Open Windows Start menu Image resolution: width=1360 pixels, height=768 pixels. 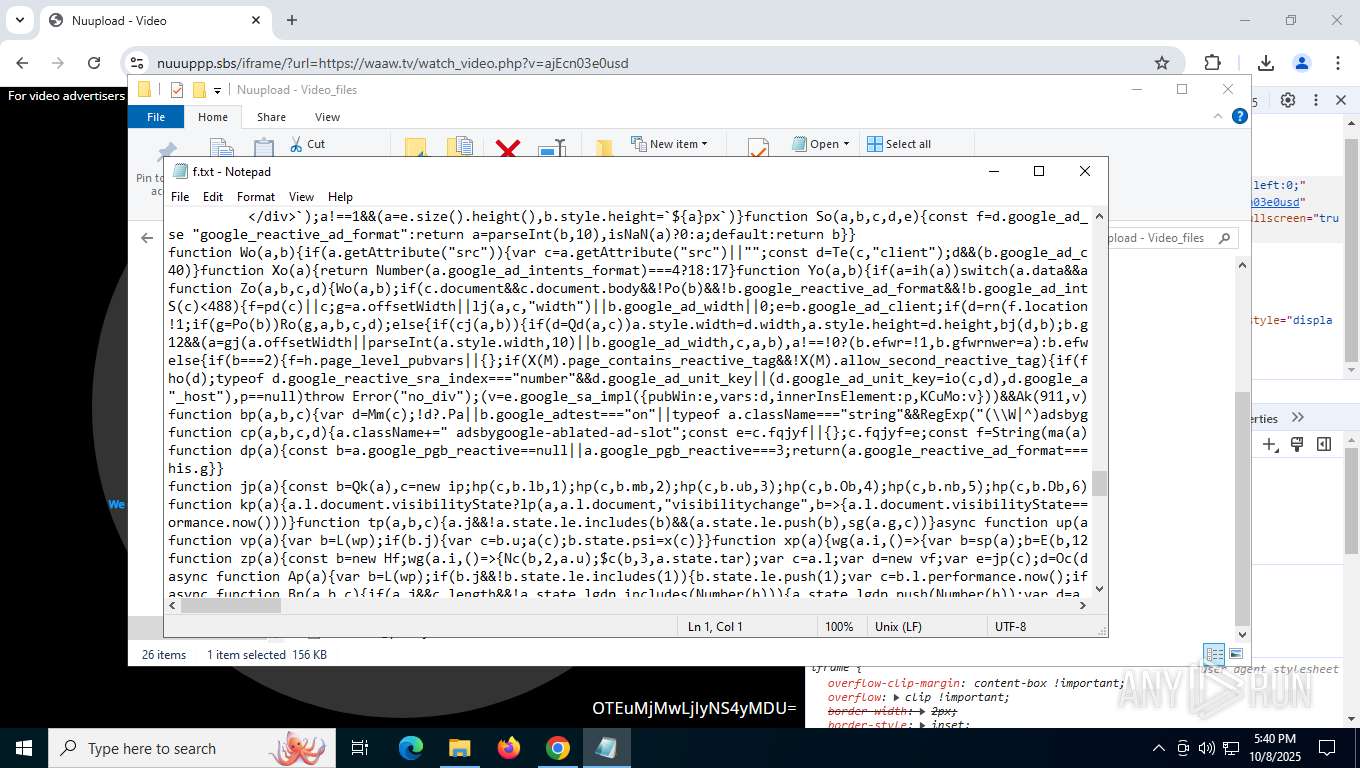click(23, 748)
